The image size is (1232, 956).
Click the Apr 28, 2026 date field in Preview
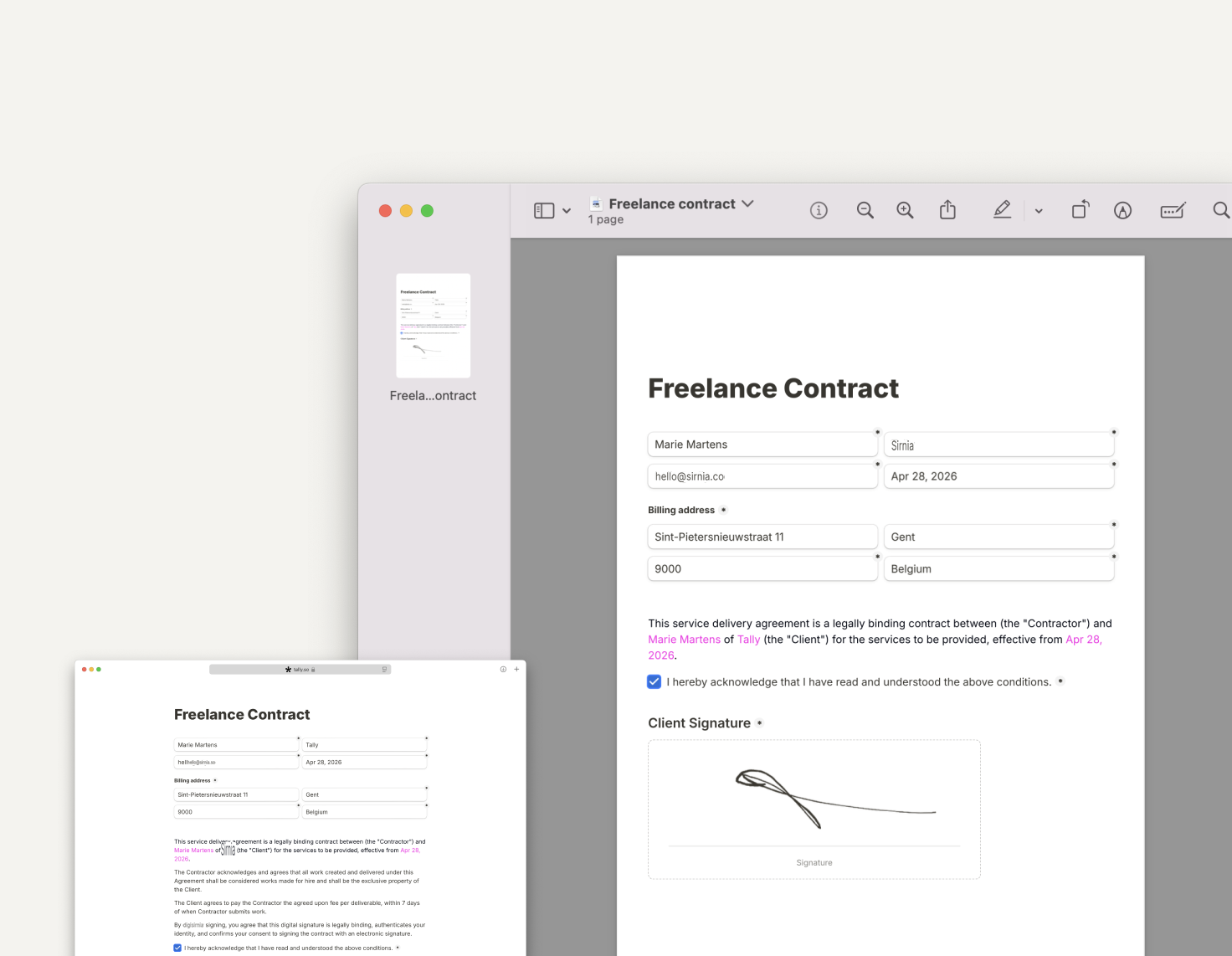pyautogui.click(x=998, y=476)
